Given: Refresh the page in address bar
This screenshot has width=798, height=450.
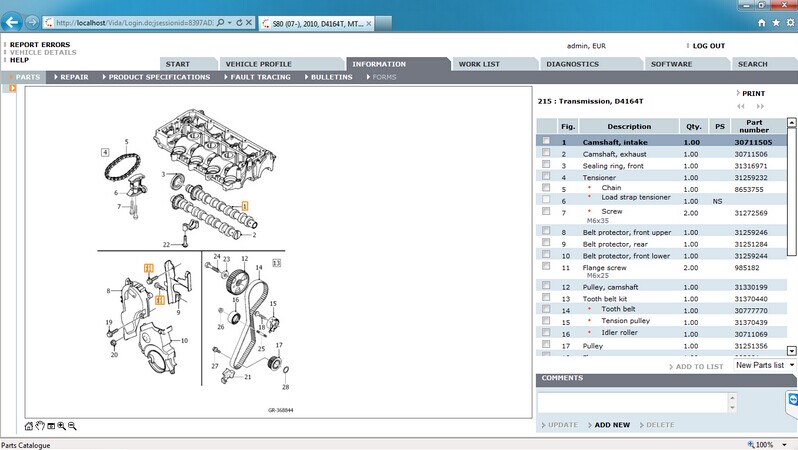Looking at the screenshot, I should [239, 22].
